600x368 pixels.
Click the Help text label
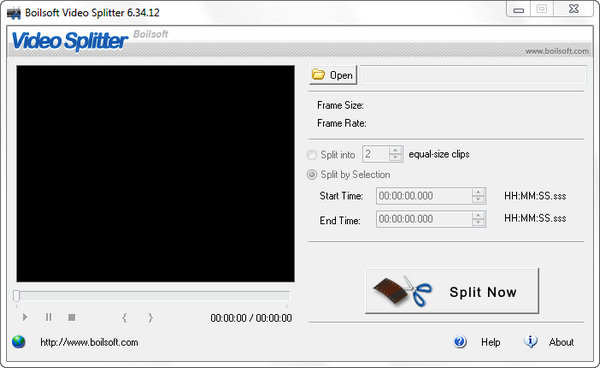coord(491,342)
